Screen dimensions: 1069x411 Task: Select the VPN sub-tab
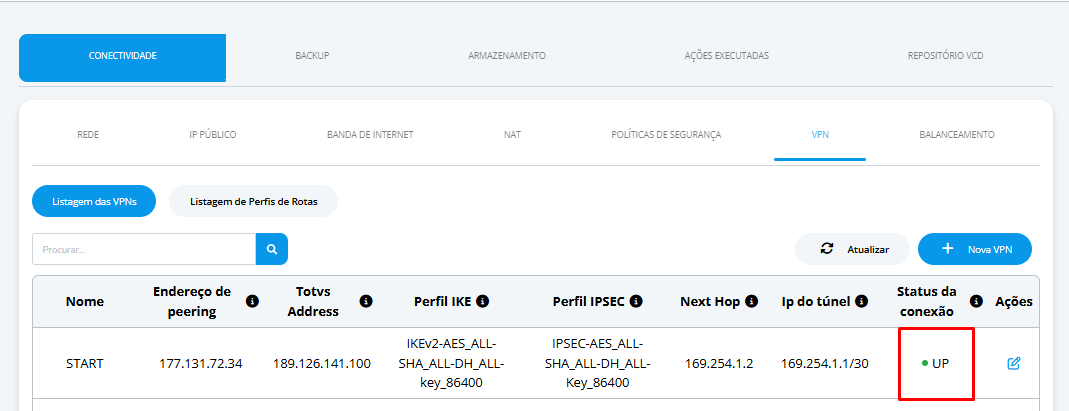pyautogui.click(x=820, y=135)
